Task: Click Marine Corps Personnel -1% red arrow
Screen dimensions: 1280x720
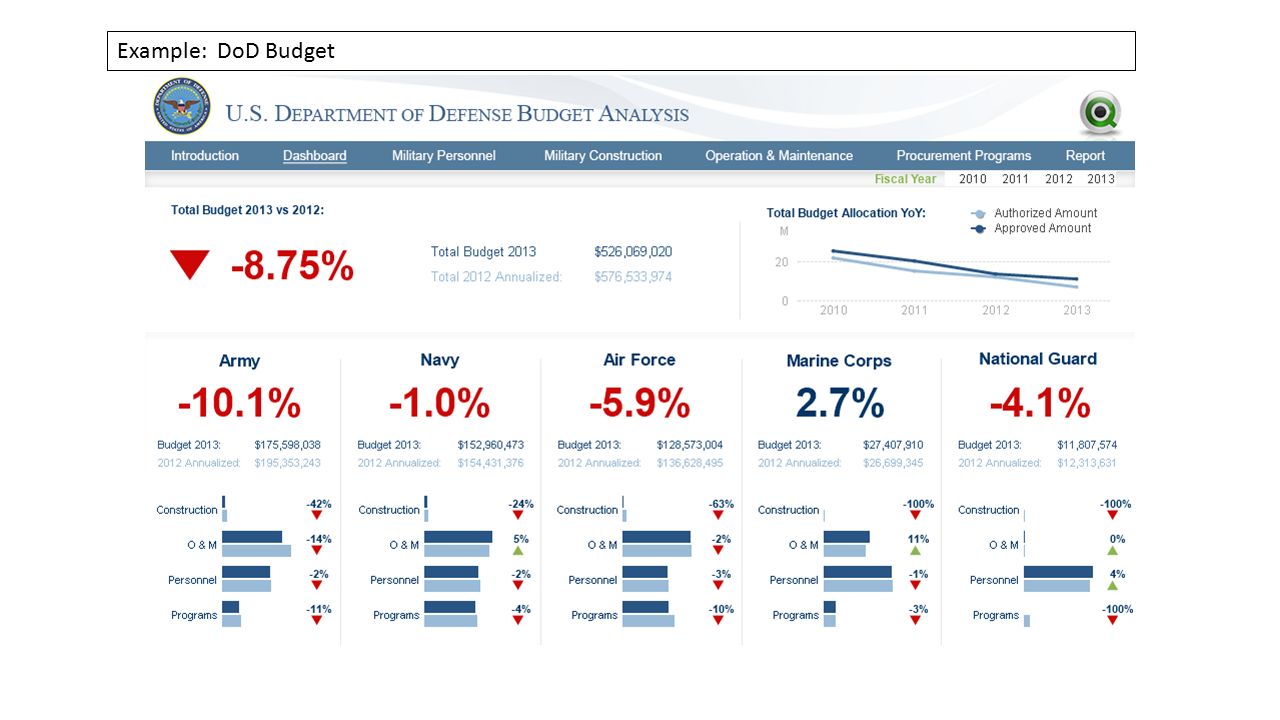Action: click(x=915, y=585)
